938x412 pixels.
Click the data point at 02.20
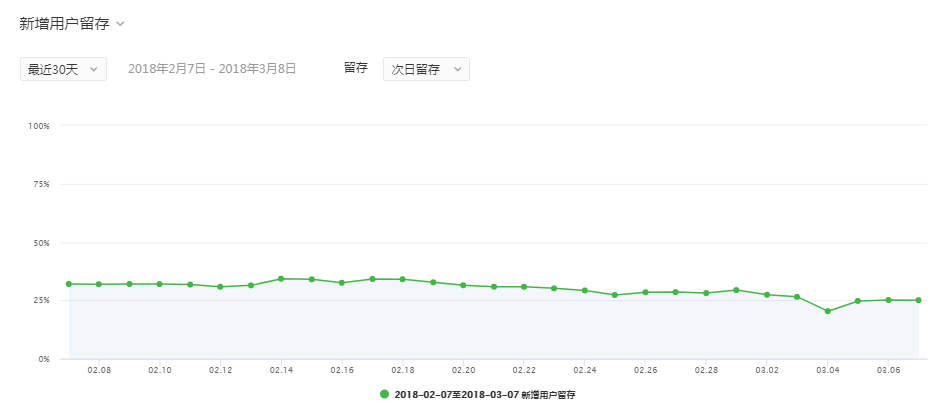pyautogui.click(x=463, y=285)
